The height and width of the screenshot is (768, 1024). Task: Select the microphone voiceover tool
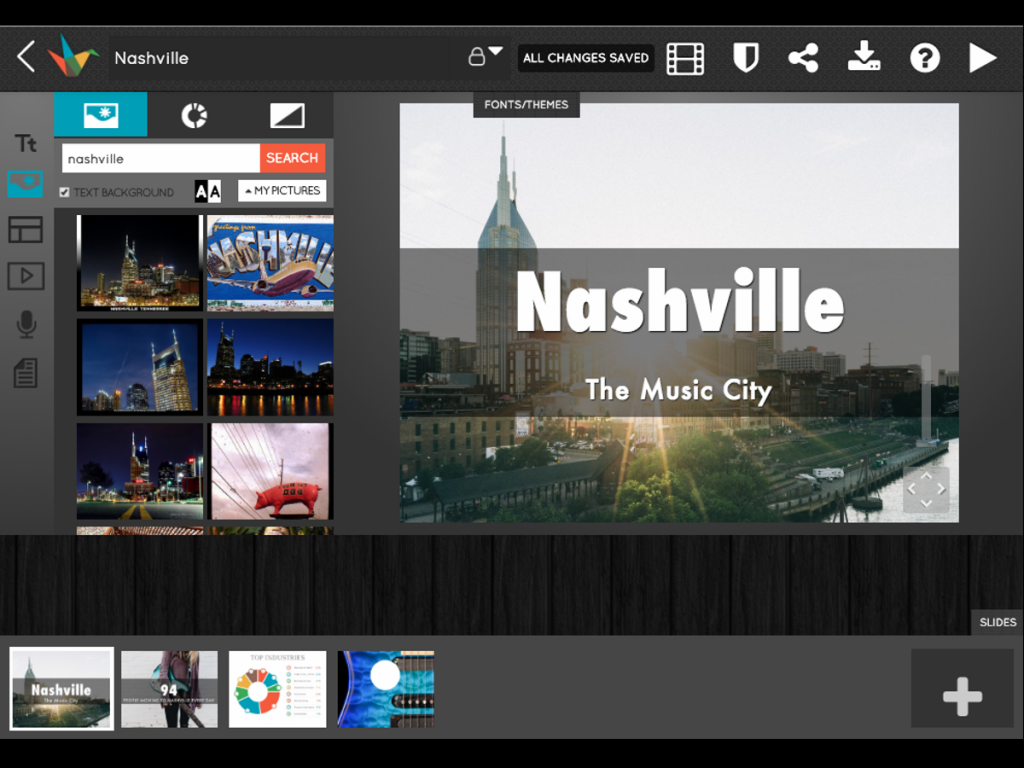[x=26, y=323]
